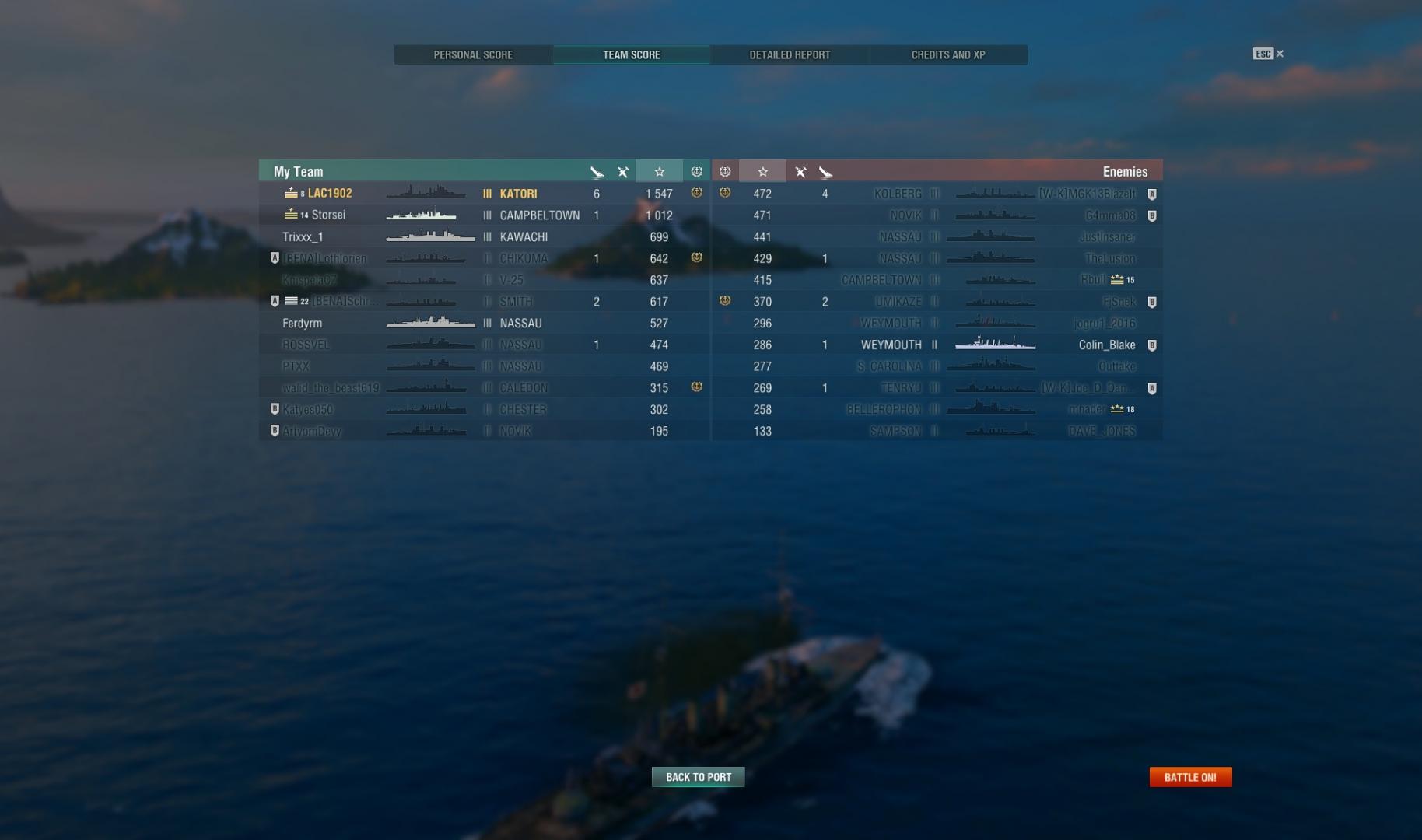This screenshot has height=840, width=1422.
Task: Open the Credits and XP tab
Action: [x=948, y=54]
